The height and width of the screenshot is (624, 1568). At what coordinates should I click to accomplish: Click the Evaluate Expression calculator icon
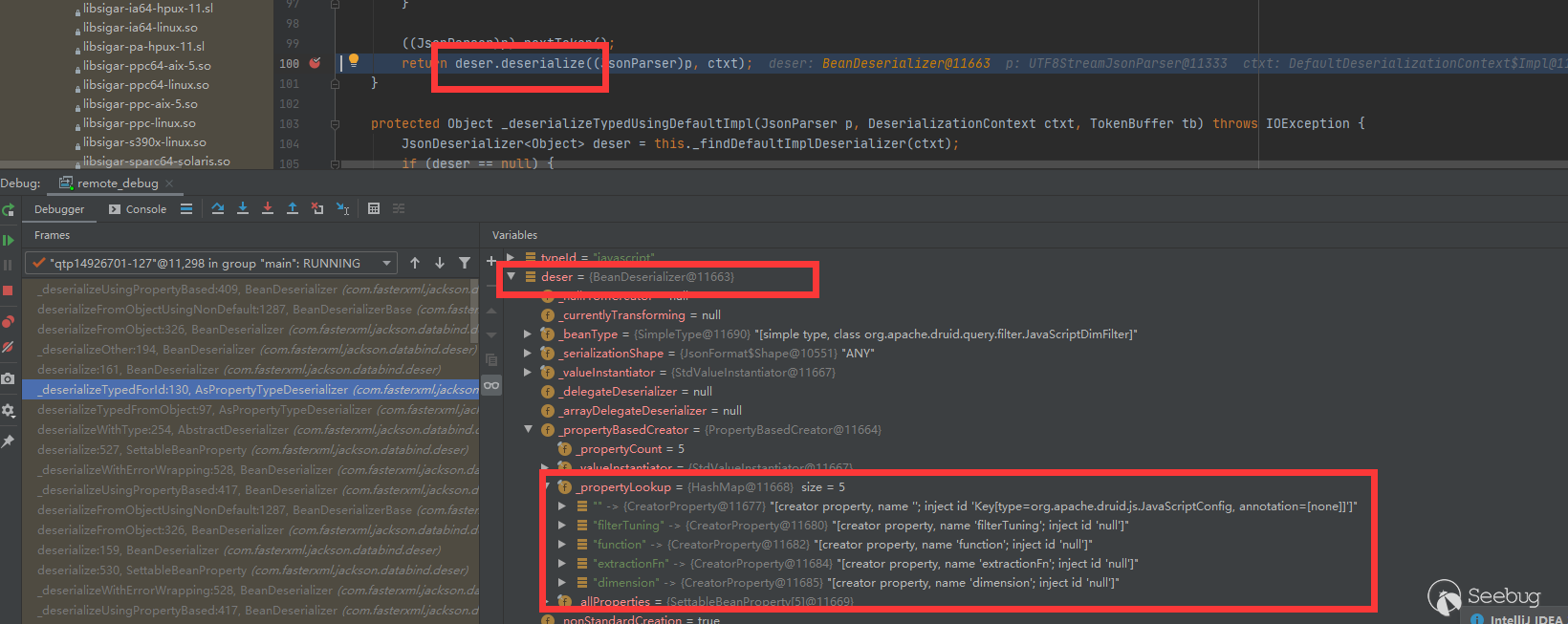click(x=374, y=208)
